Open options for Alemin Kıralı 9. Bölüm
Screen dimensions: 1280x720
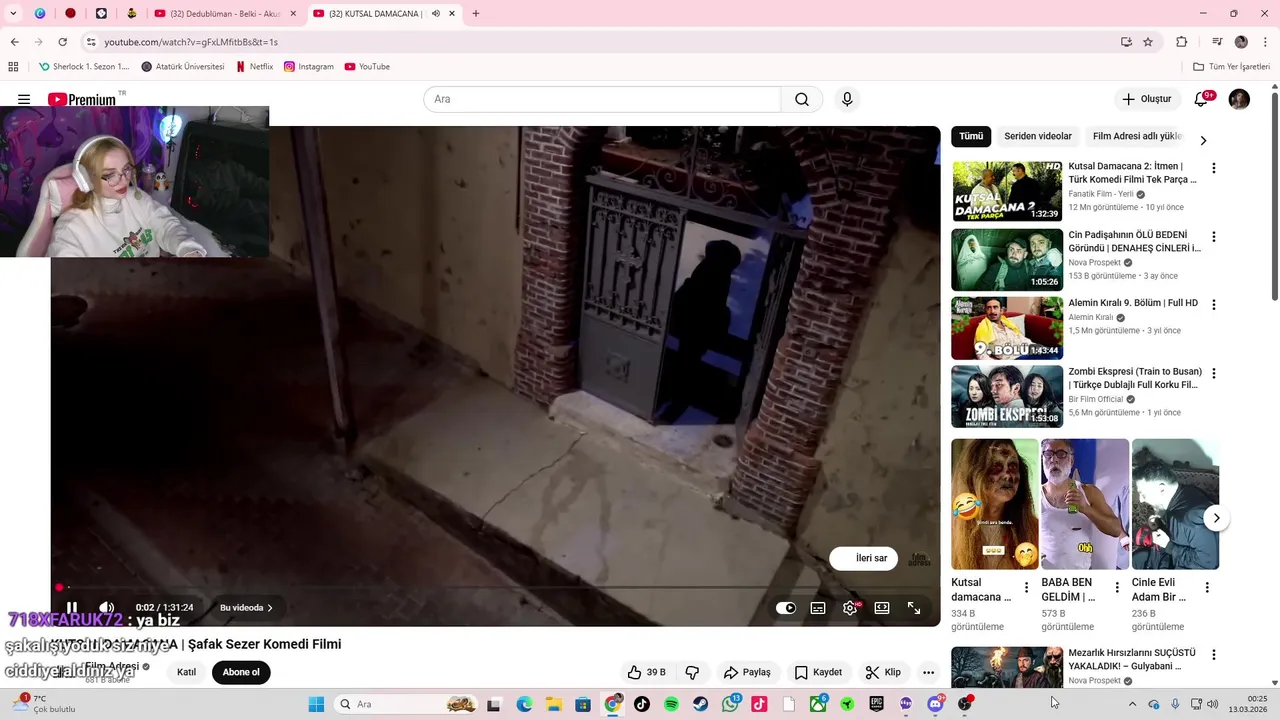(1214, 304)
